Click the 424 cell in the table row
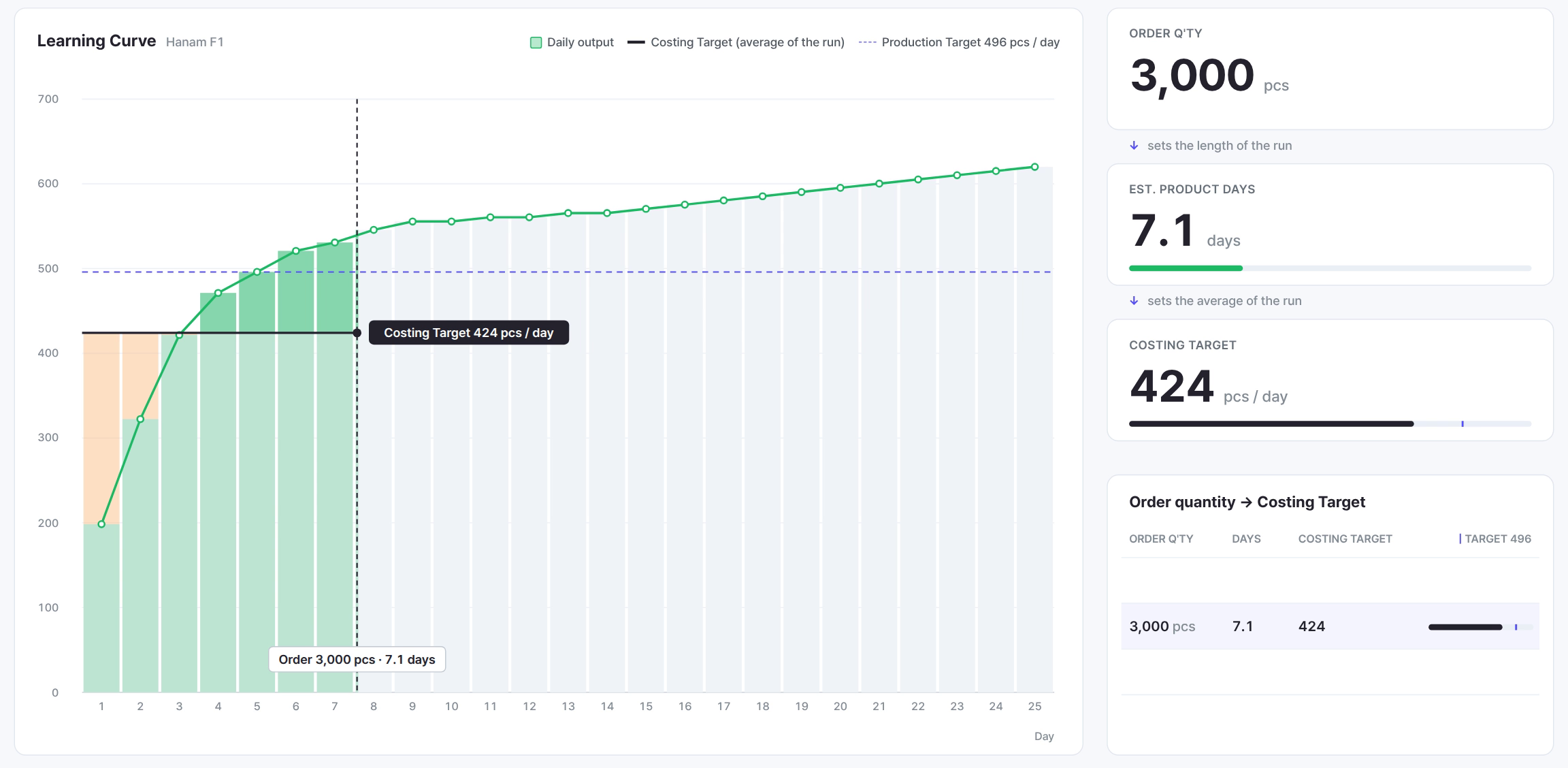This screenshot has height=768, width=1568. pyautogui.click(x=1311, y=626)
